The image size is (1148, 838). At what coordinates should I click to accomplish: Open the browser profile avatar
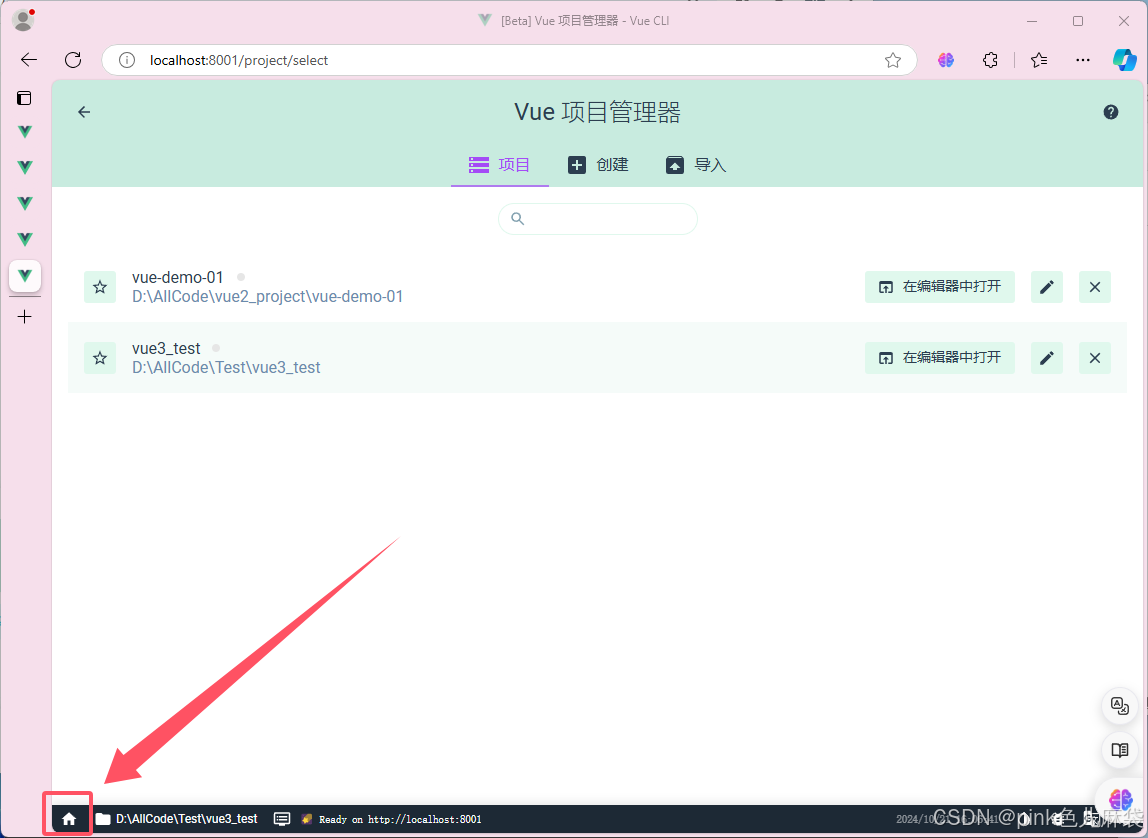pyautogui.click(x=23, y=20)
